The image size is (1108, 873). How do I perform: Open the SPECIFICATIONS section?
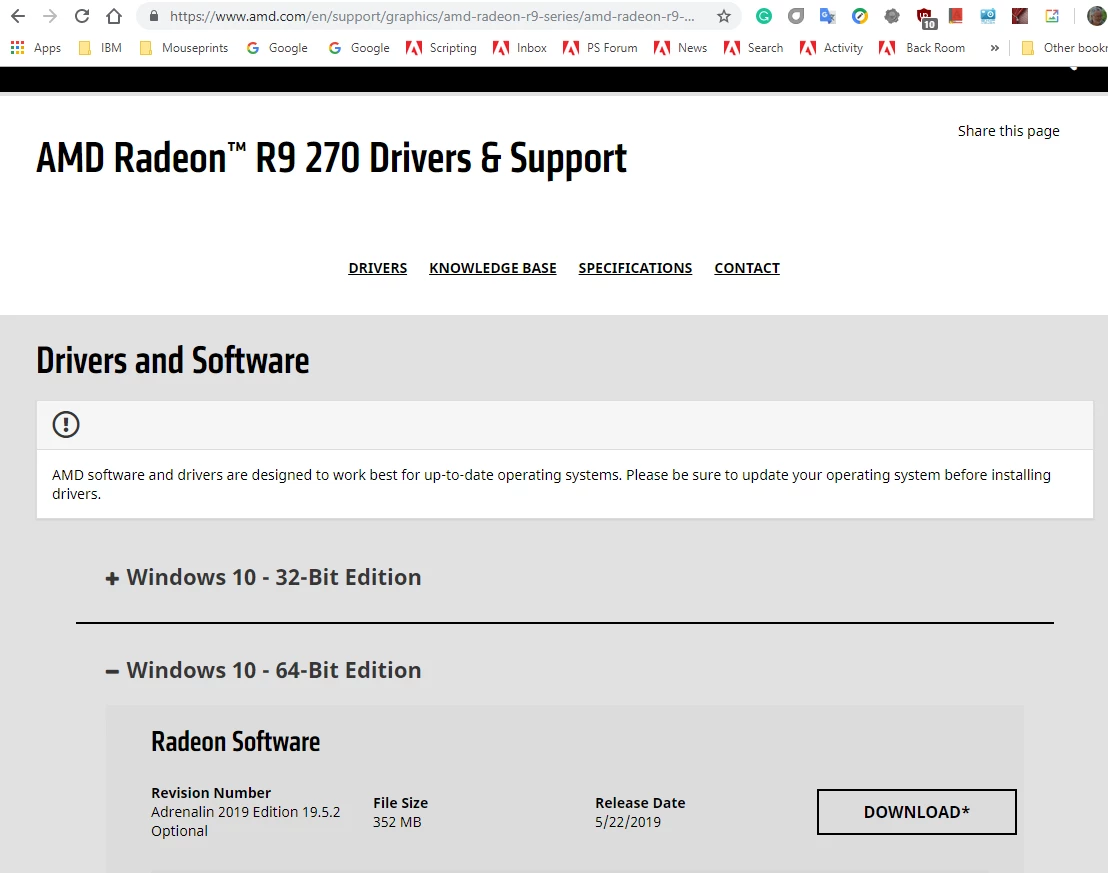click(635, 268)
